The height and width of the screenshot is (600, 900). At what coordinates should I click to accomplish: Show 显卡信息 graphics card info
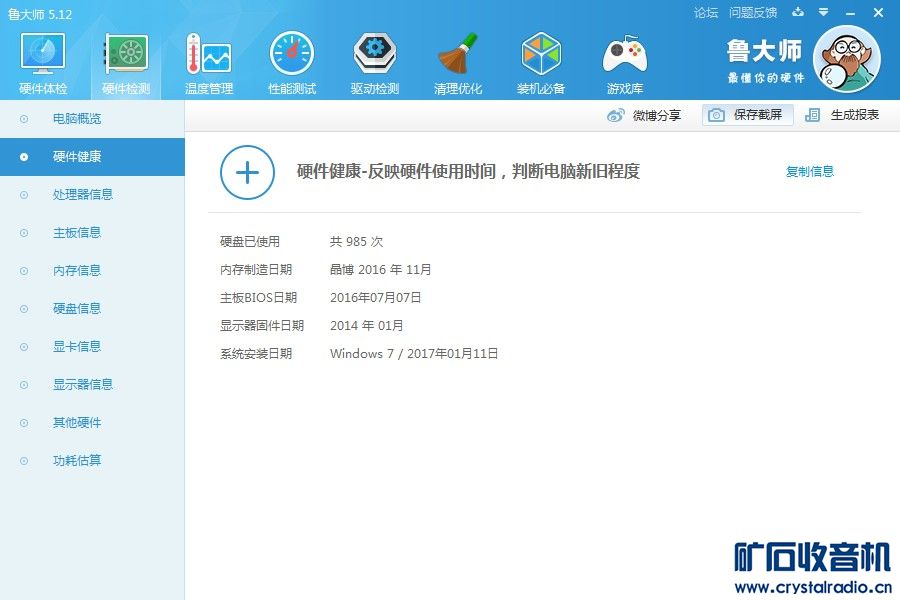tap(92, 346)
